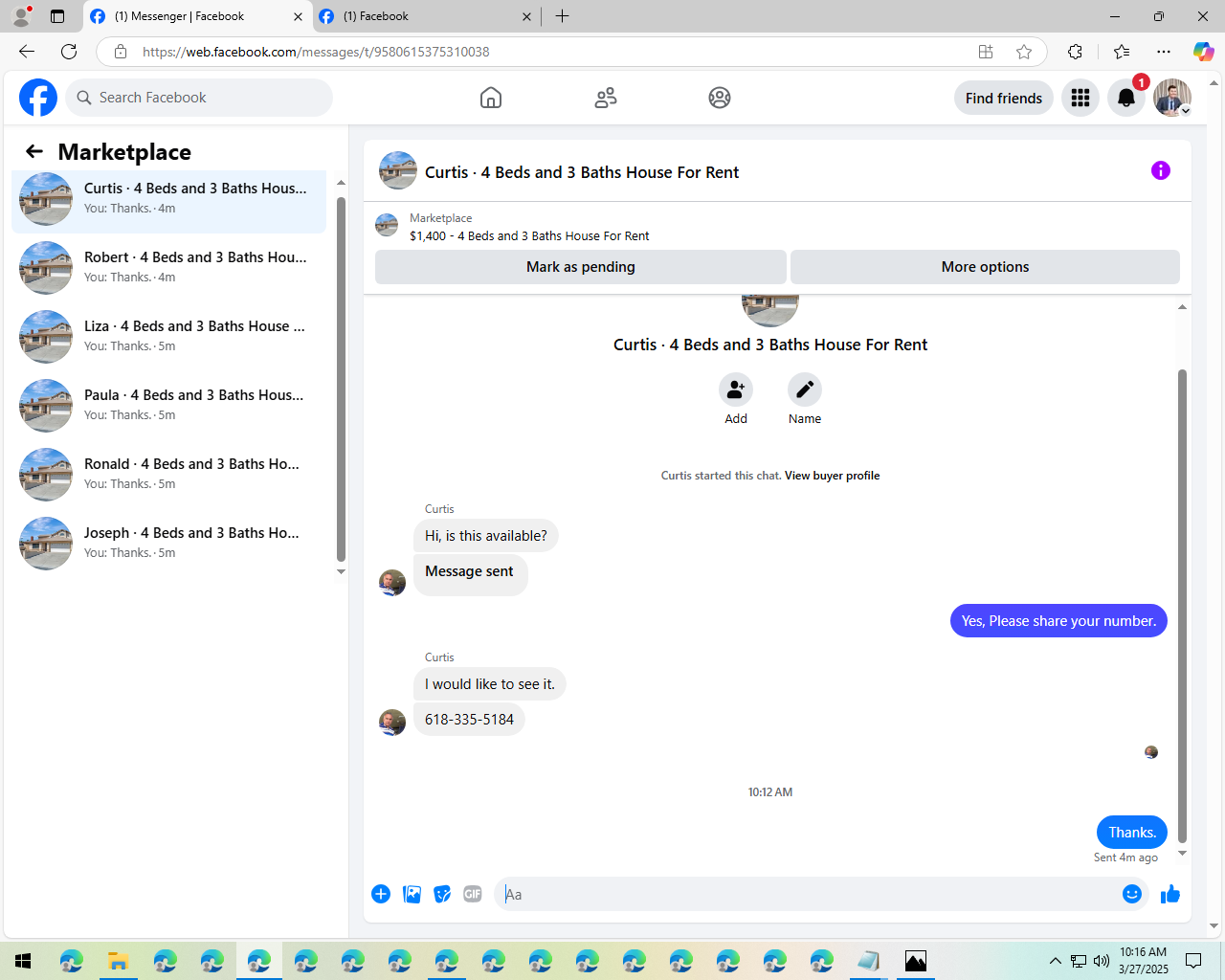Open the Robert conversation in the list
This screenshot has height=980, width=1225.
pos(168,268)
